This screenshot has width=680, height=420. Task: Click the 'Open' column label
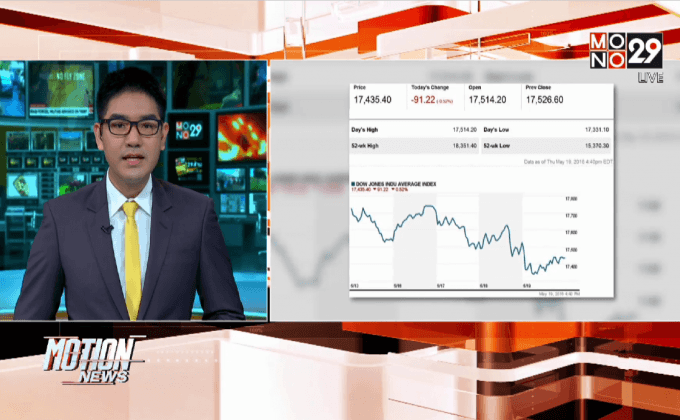474,87
